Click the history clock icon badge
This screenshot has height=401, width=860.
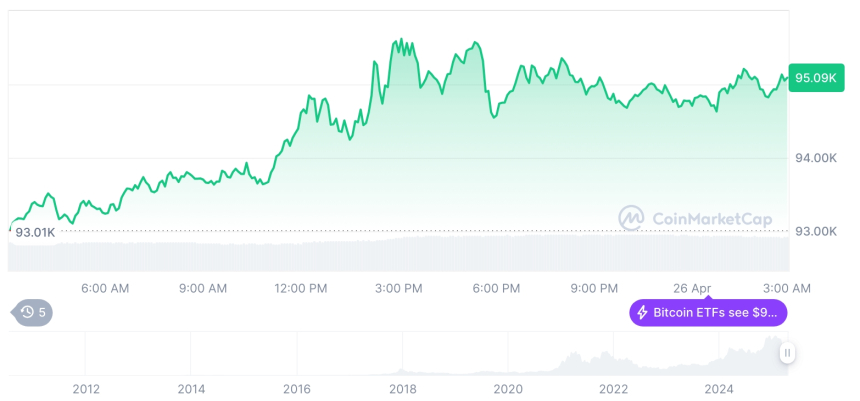tap(27, 313)
